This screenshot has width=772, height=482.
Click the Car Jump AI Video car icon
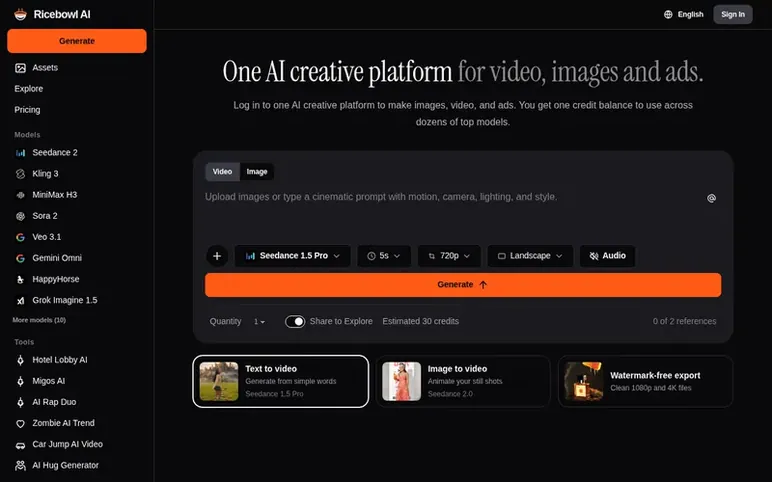20,445
